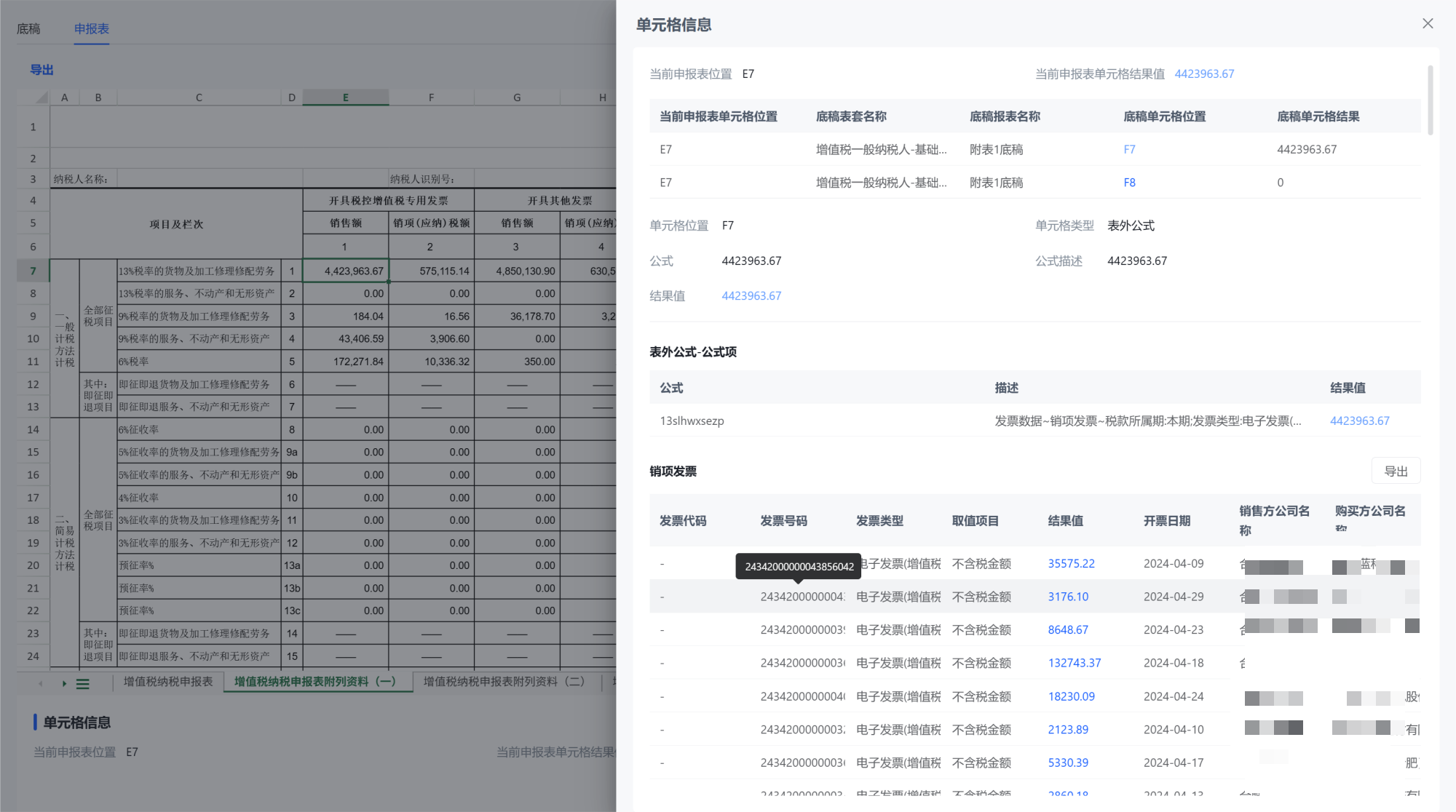Click the 当前申报表单元格结果值 4423963.67 link
1456x812 pixels.
tap(1204, 73)
